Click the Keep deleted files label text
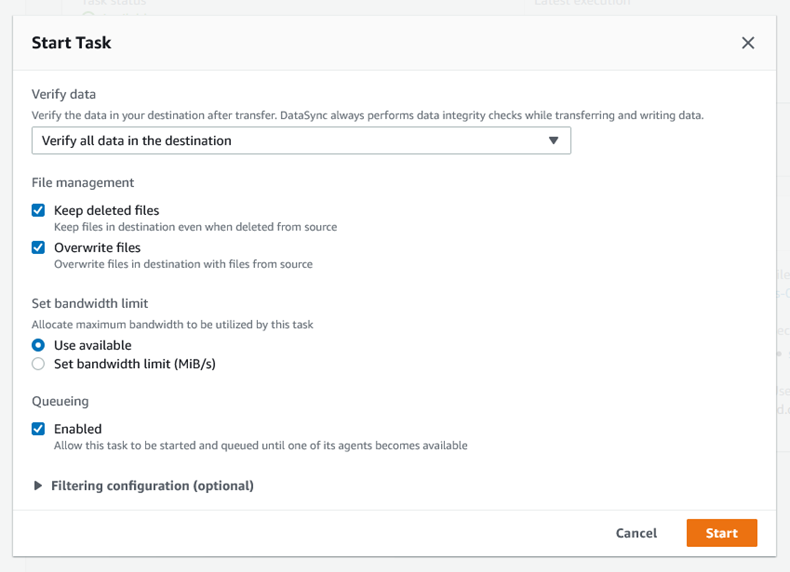The height and width of the screenshot is (572, 790). click(x=106, y=210)
